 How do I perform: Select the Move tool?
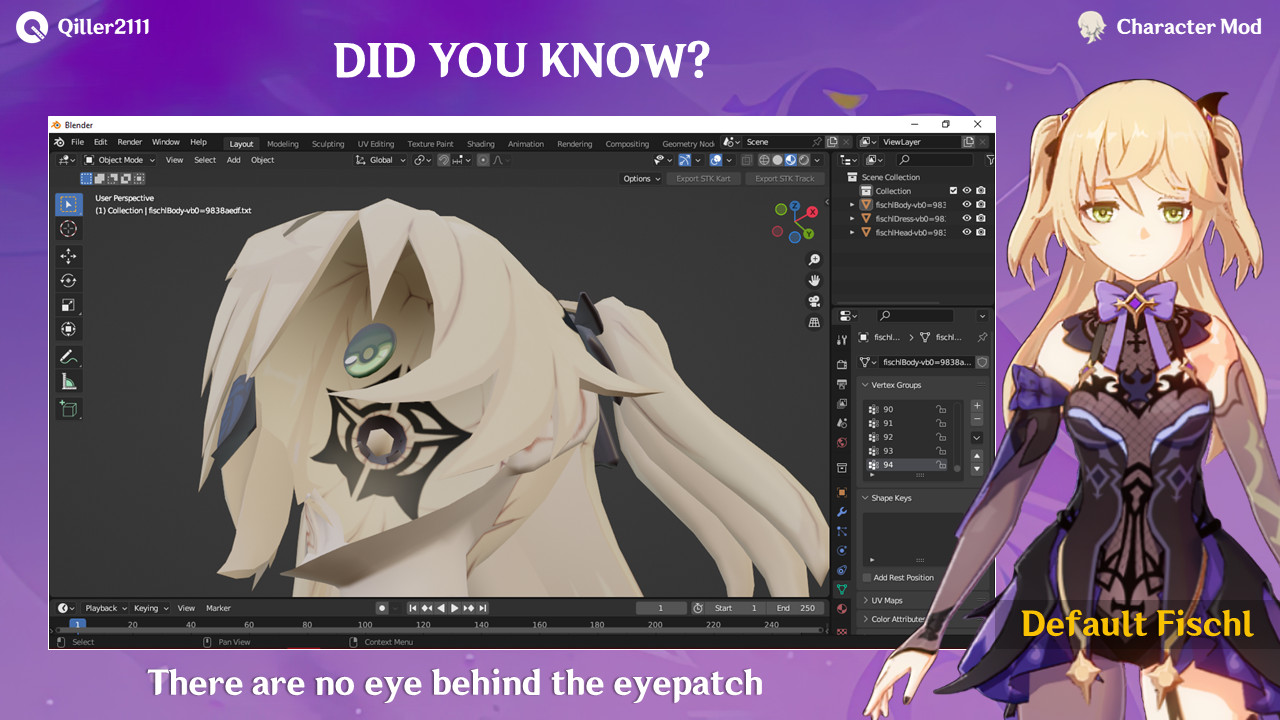pos(68,257)
